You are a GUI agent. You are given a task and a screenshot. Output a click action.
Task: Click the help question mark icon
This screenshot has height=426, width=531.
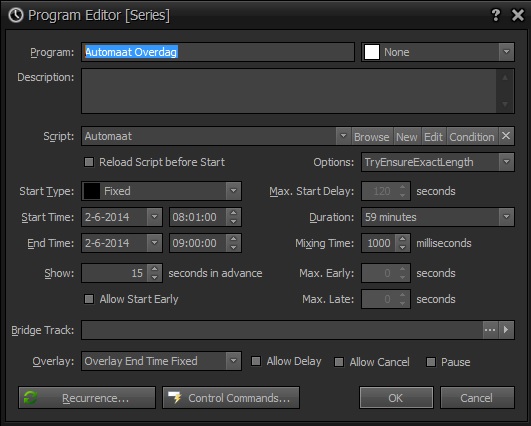click(496, 15)
